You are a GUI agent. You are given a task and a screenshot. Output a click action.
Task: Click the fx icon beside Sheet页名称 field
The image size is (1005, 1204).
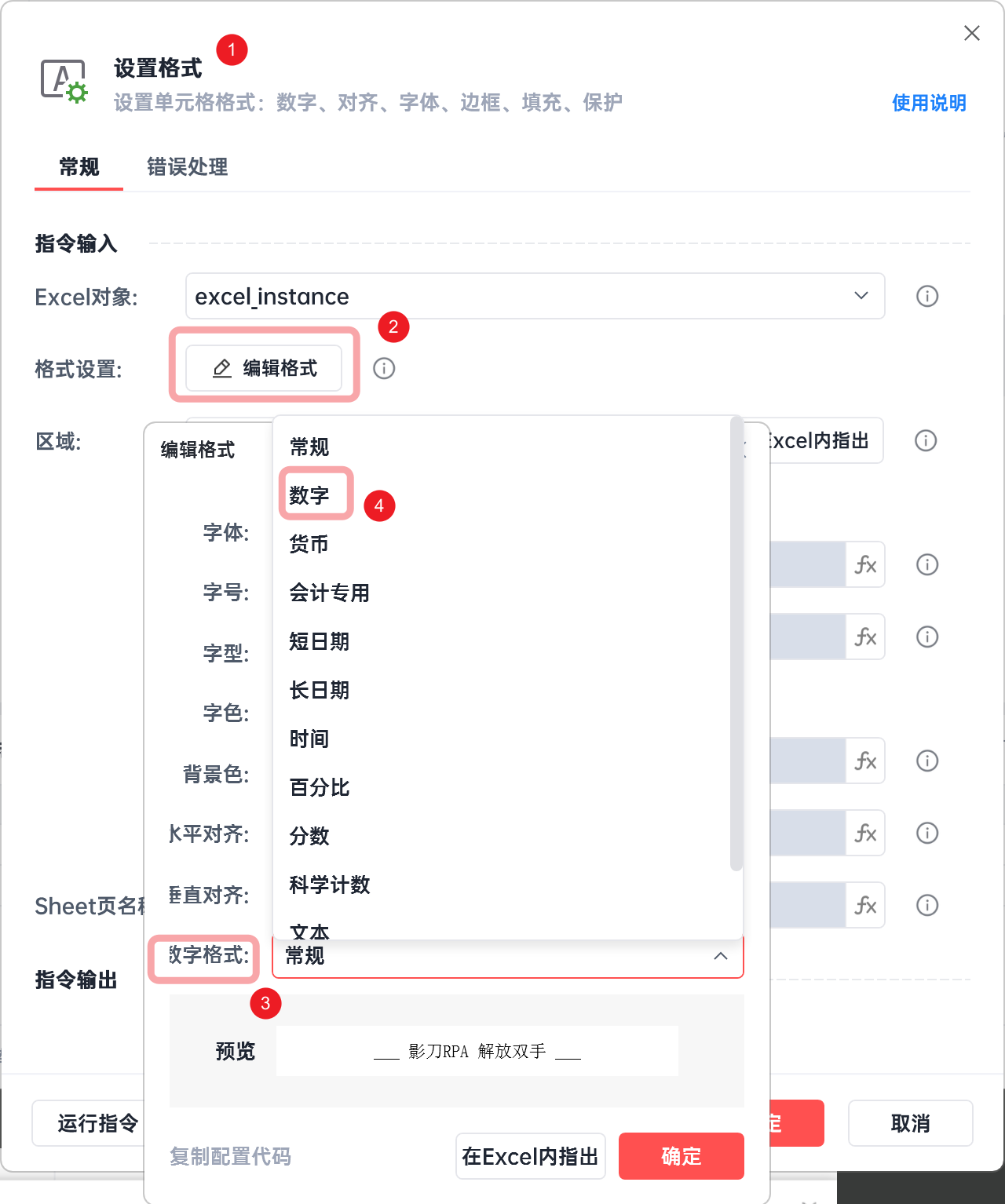click(x=865, y=905)
